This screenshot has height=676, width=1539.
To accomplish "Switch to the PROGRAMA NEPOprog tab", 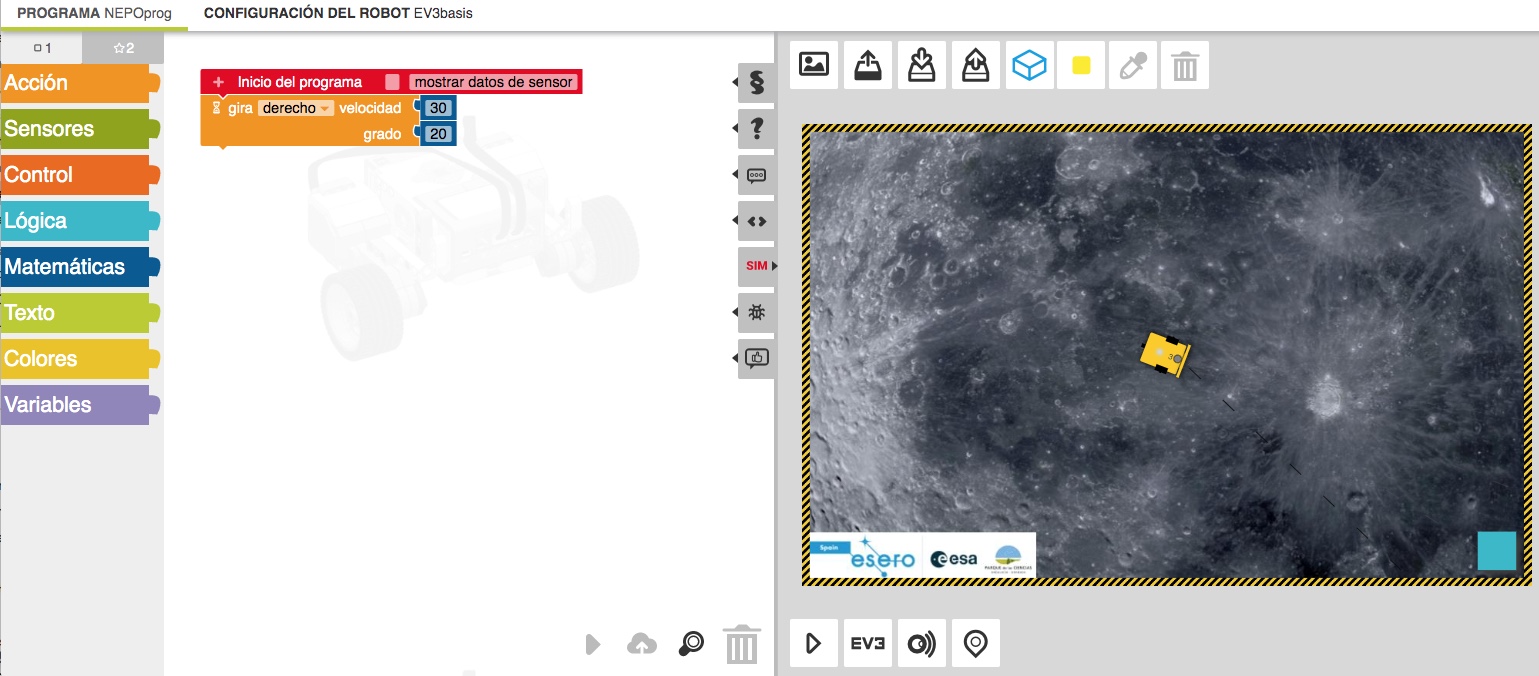I will (x=94, y=14).
